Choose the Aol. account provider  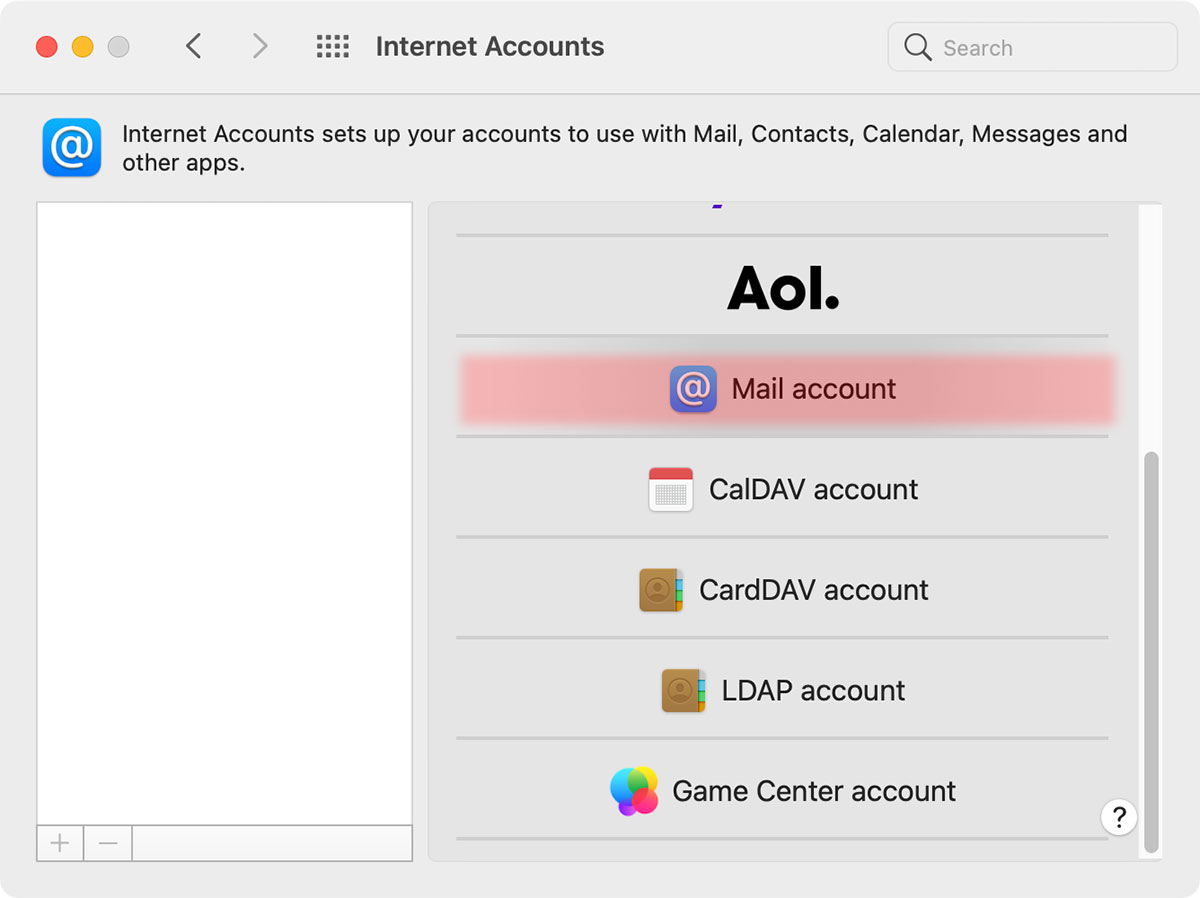(x=783, y=287)
